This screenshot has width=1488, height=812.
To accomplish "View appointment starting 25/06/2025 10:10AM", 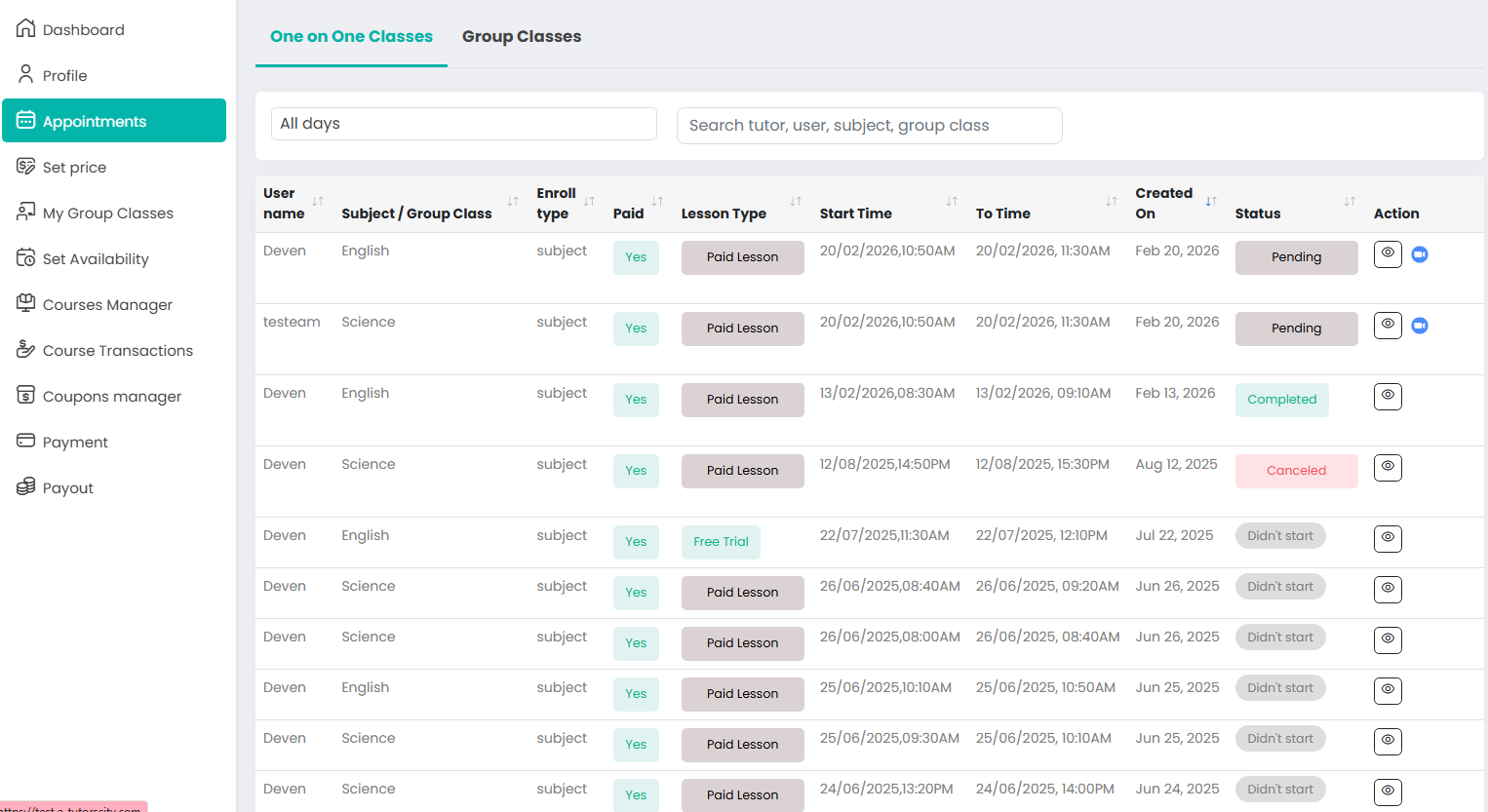I will (x=1388, y=691).
